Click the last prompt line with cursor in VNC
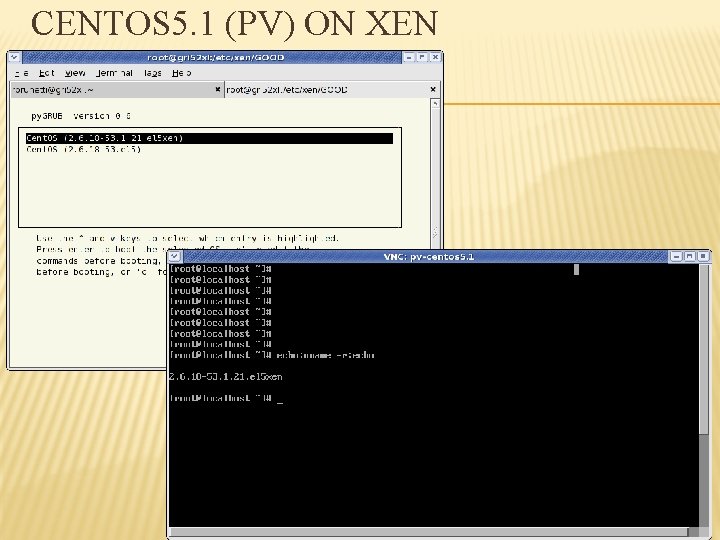The image size is (720, 540). 226,399
